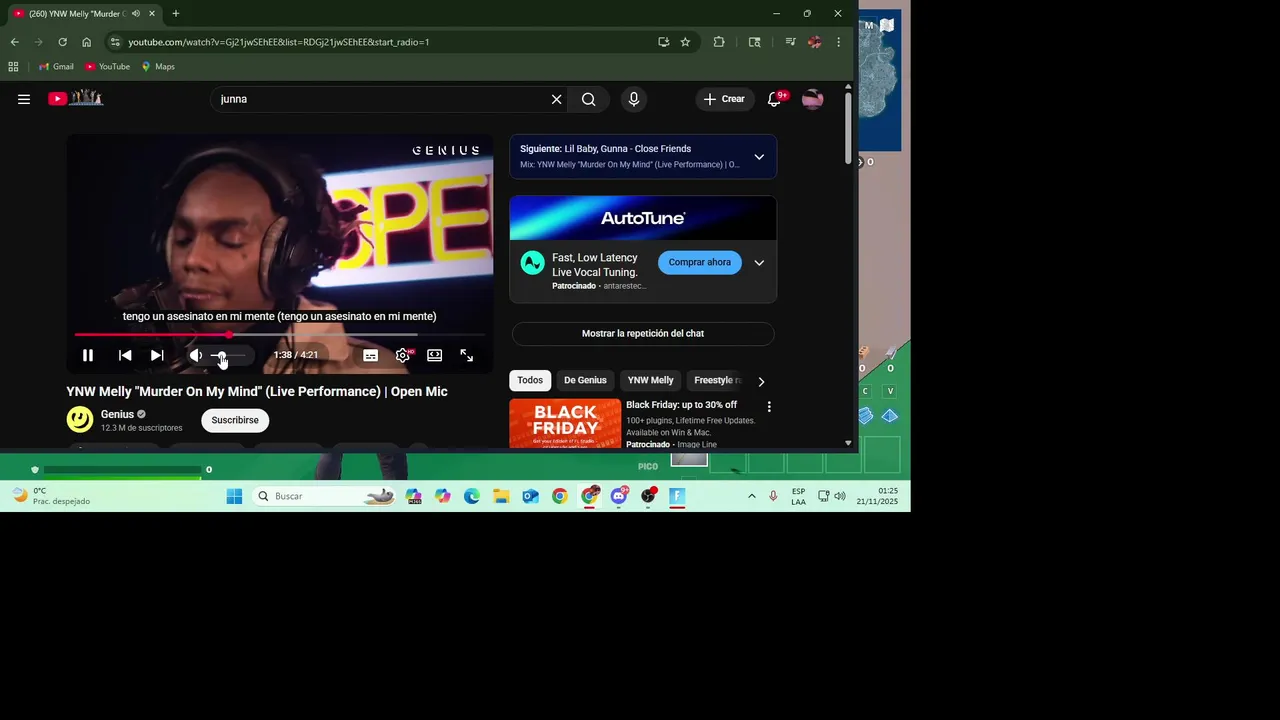Image resolution: width=1280 pixels, height=720 pixels.
Task: Click the Comprar ahora ad button
Action: (x=699, y=262)
